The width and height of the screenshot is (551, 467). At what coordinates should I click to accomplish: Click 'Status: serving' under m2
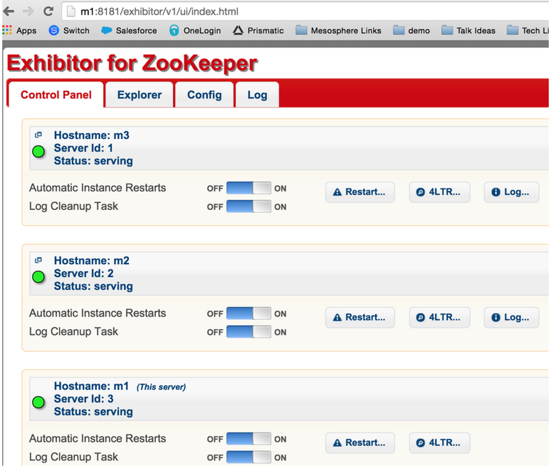point(93,286)
